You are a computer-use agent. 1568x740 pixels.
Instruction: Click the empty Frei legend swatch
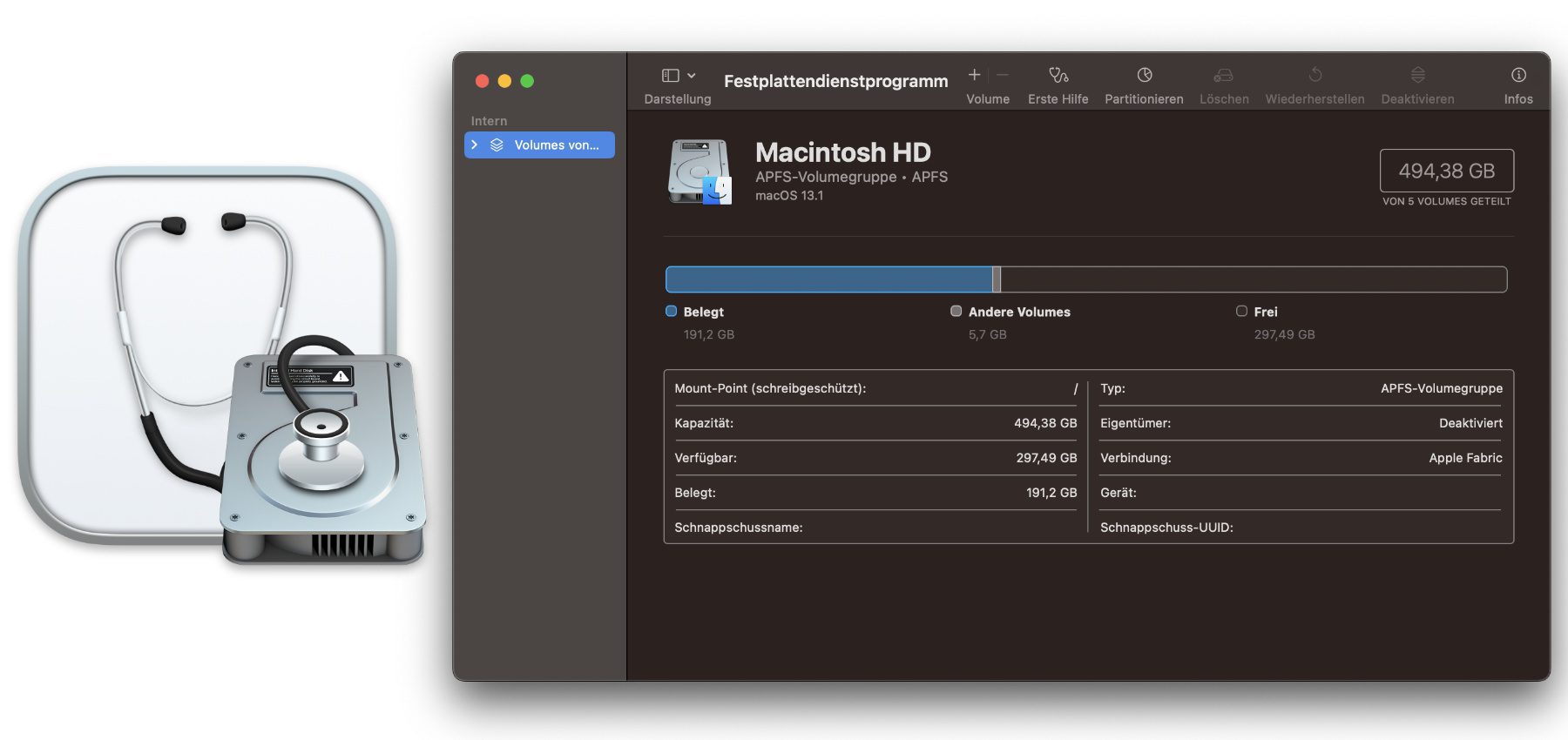pyautogui.click(x=1241, y=312)
